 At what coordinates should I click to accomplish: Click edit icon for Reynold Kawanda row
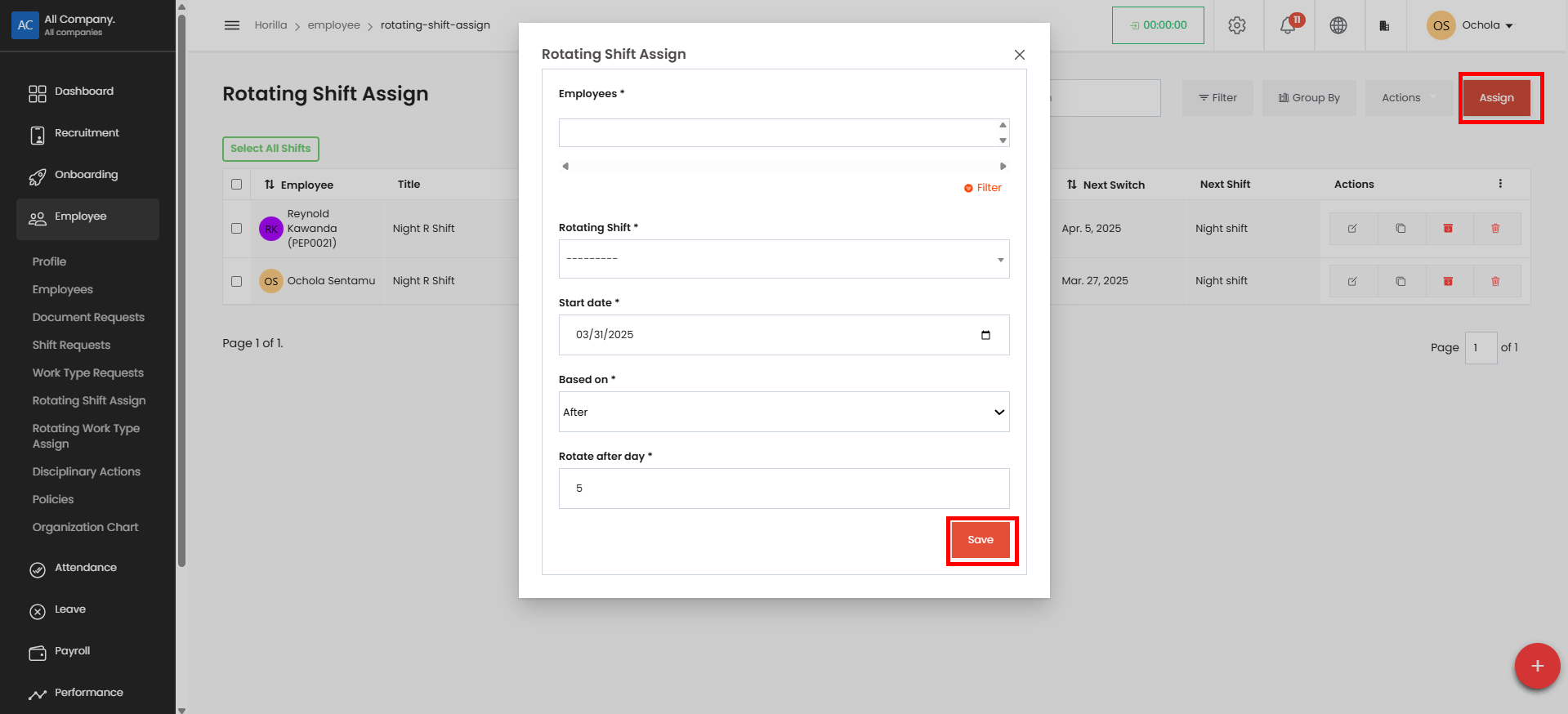click(1352, 229)
